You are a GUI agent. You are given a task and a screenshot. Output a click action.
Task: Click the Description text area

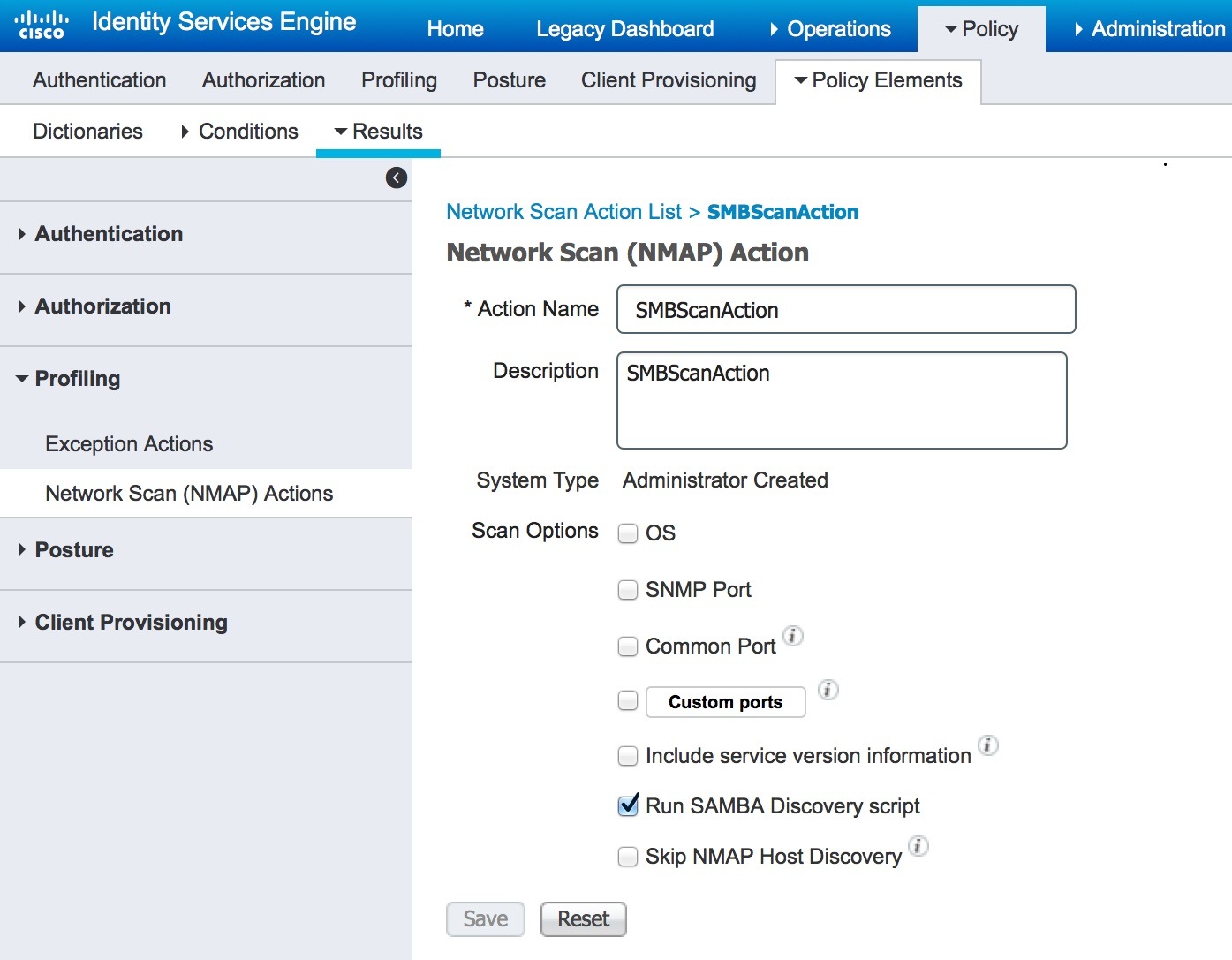(842, 401)
